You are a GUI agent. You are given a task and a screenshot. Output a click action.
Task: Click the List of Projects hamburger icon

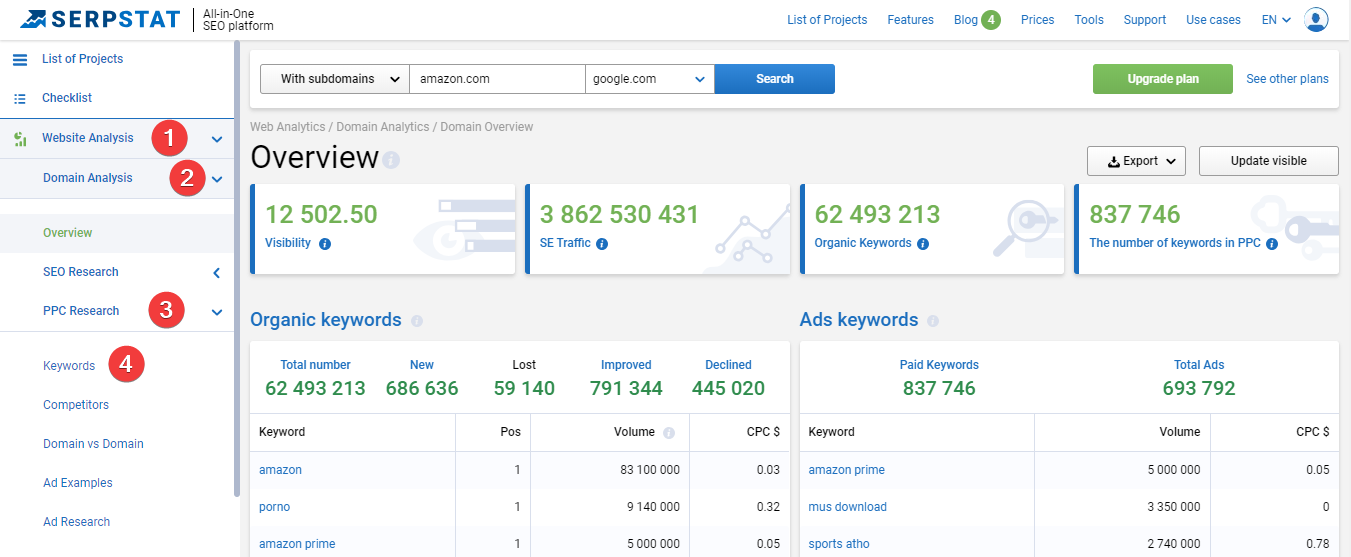click(x=20, y=60)
